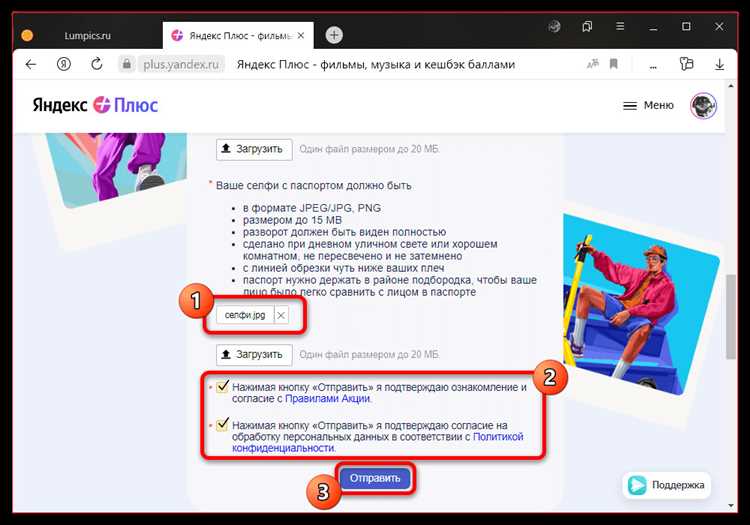Open the user account avatar
This screenshot has width=750, height=525.
703,105
